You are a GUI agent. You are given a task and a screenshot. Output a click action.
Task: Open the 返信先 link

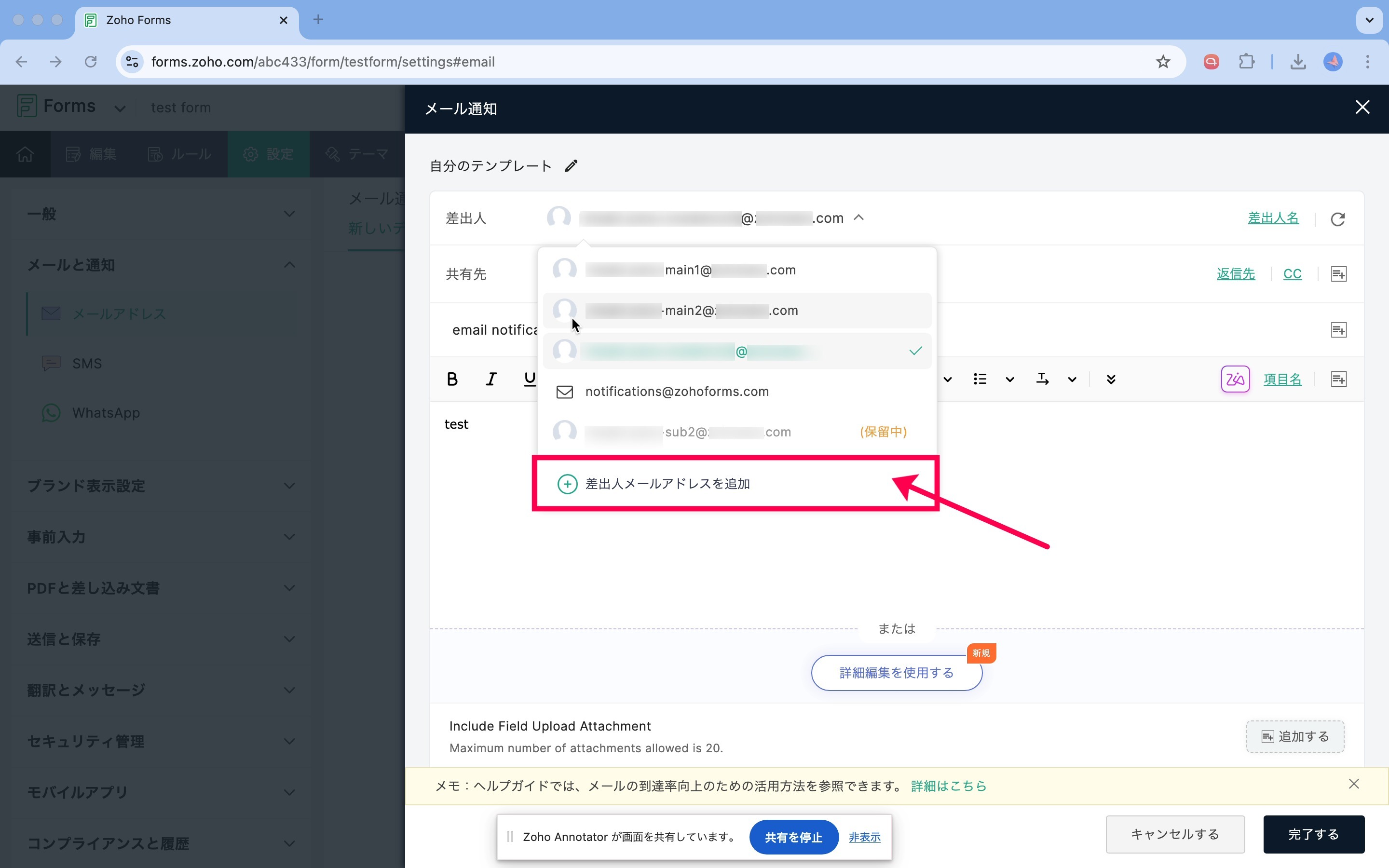click(x=1235, y=274)
